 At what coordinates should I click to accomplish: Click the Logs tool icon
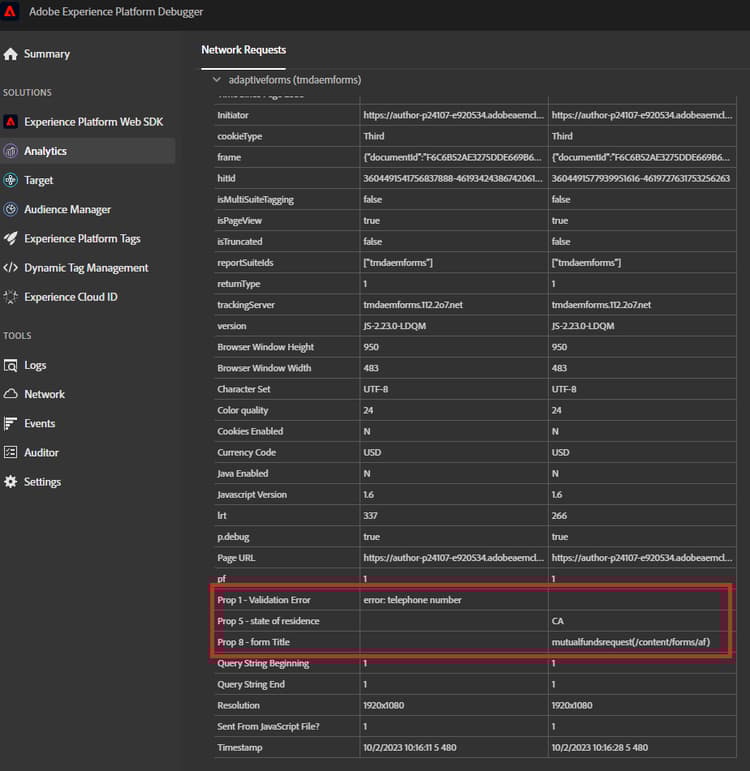pos(11,365)
